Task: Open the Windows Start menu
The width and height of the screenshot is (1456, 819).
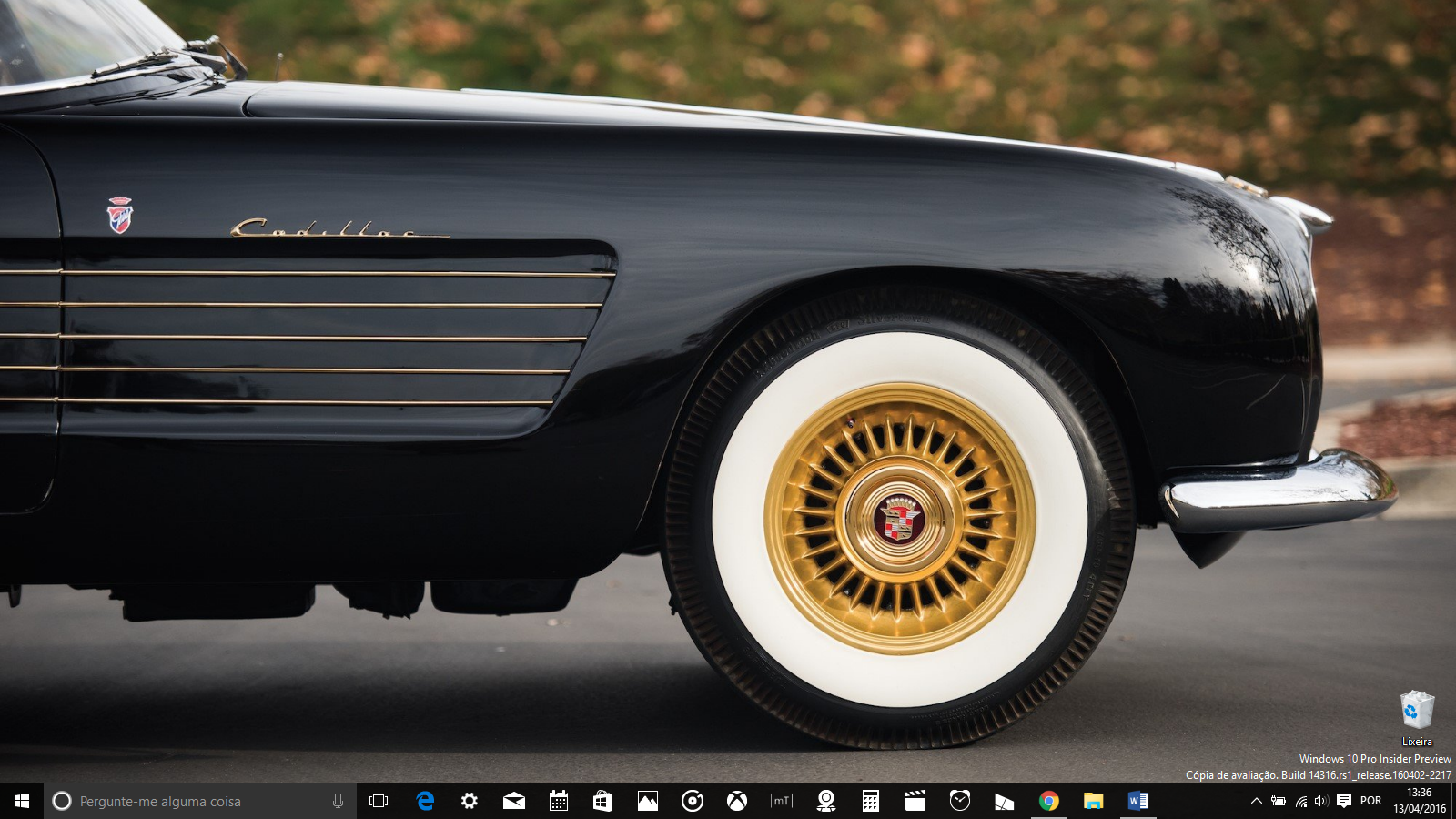Action: point(22,801)
